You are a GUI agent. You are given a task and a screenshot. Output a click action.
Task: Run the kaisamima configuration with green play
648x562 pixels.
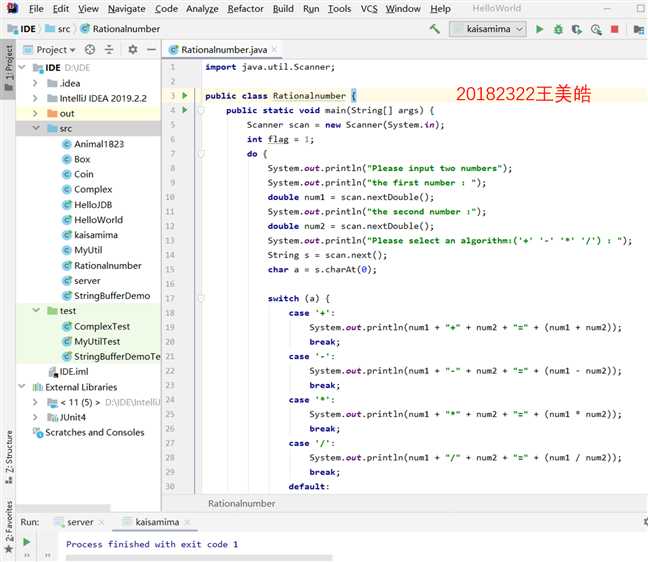point(539,29)
